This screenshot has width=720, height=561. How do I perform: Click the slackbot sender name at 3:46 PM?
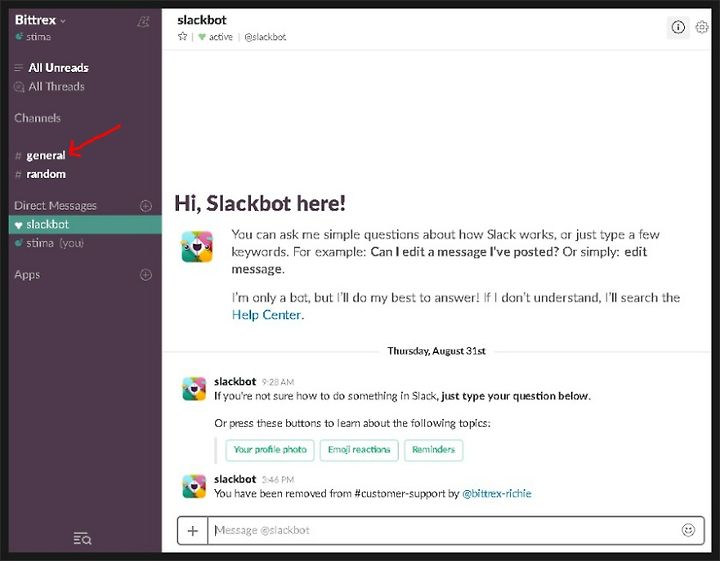point(235,479)
